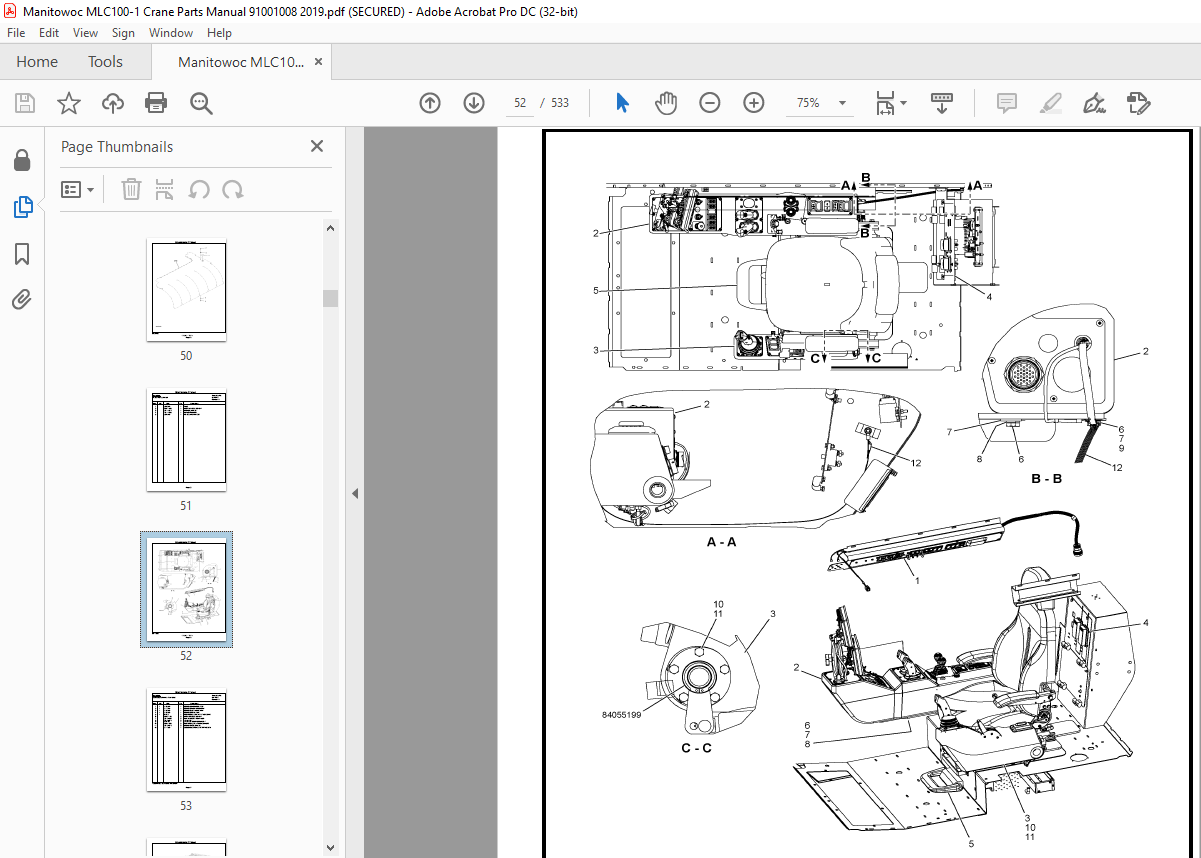Image resolution: width=1201 pixels, height=858 pixels.
Task: Switch to the Home tab
Action: (x=37, y=62)
